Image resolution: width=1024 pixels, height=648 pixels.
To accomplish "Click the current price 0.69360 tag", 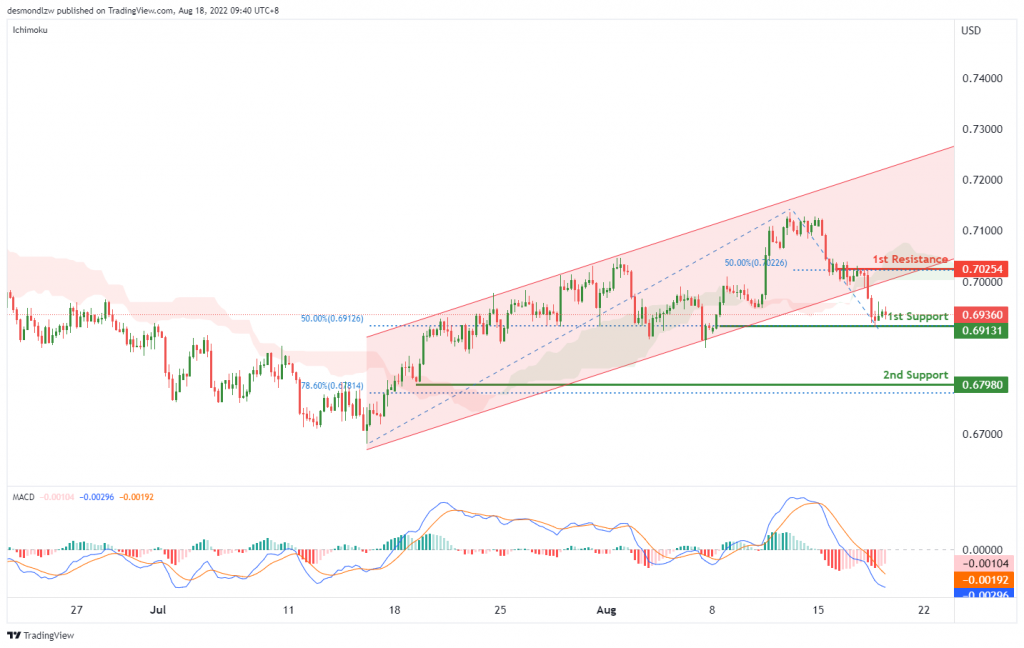I will 981,315.
